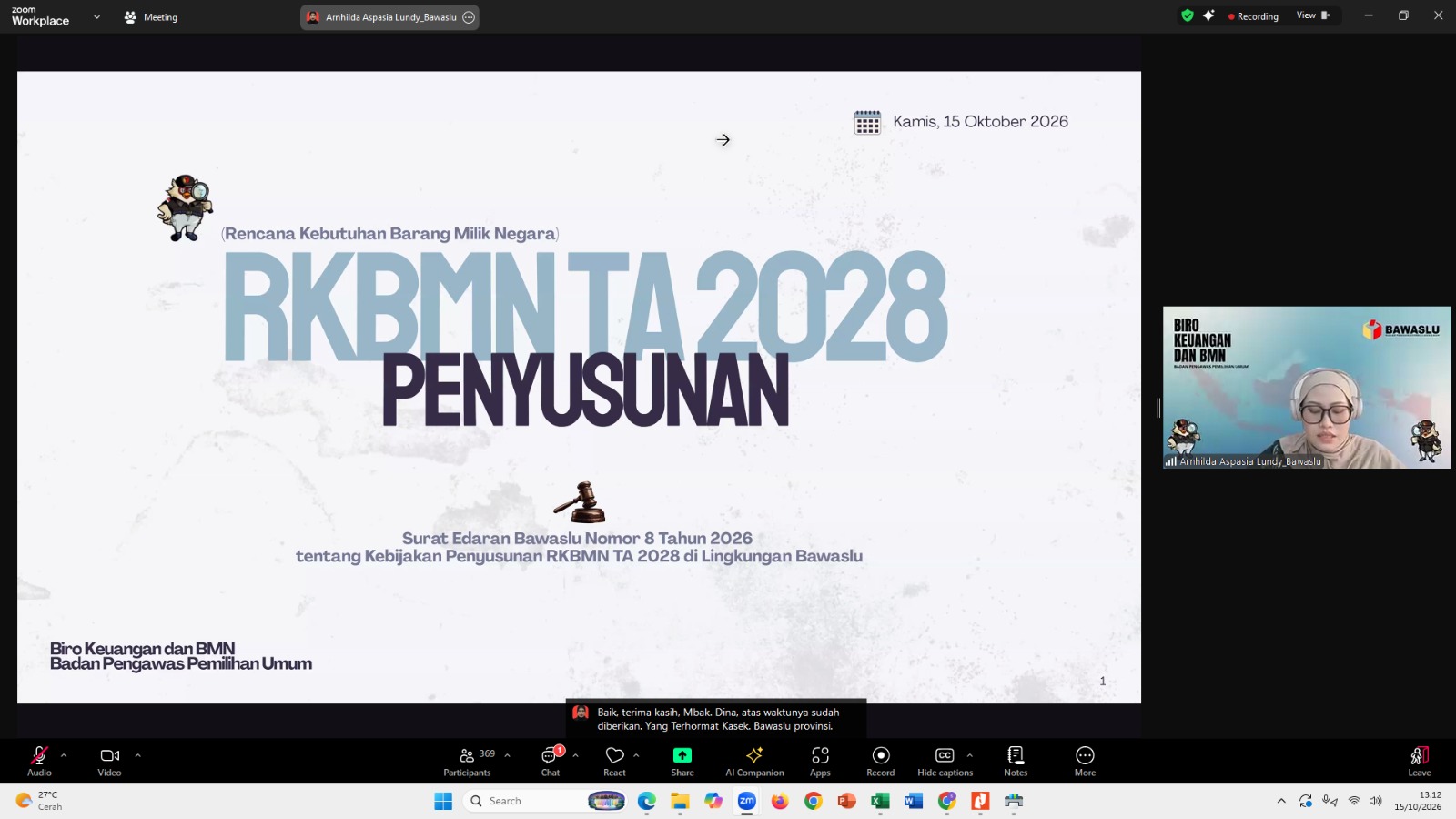Click the encryption shield icon
The height and width of the screenshot is (819, 1456).
[x=1187, y=15]
